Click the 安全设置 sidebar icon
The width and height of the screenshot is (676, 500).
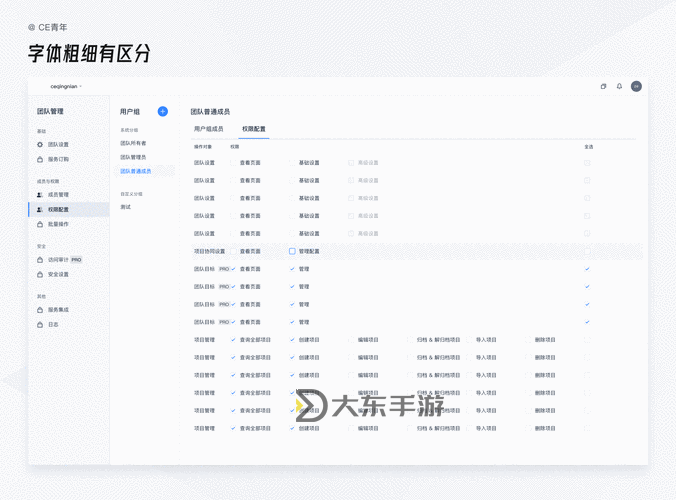click(40, 274)
